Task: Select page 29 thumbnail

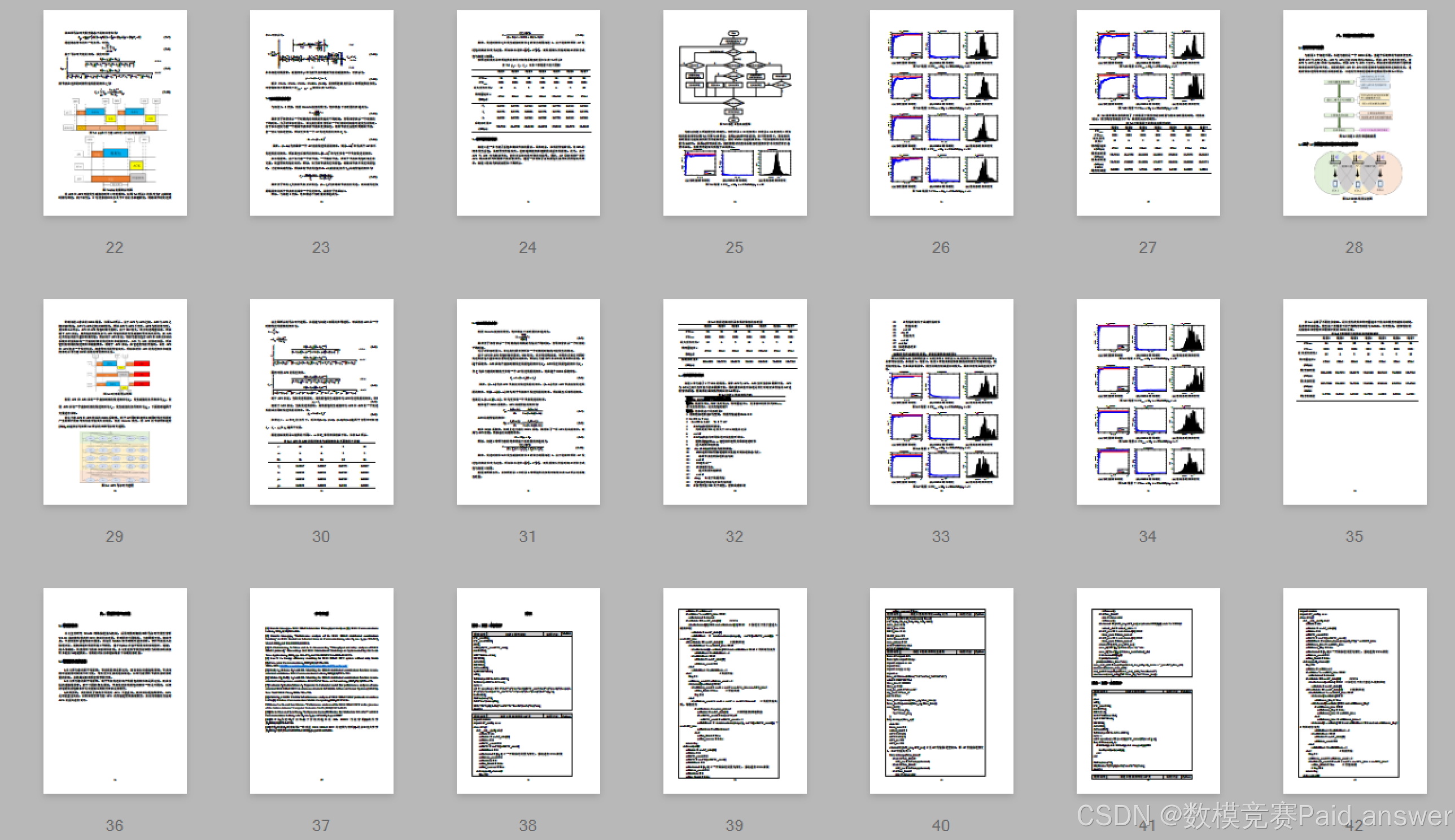Action: [115, 401]
